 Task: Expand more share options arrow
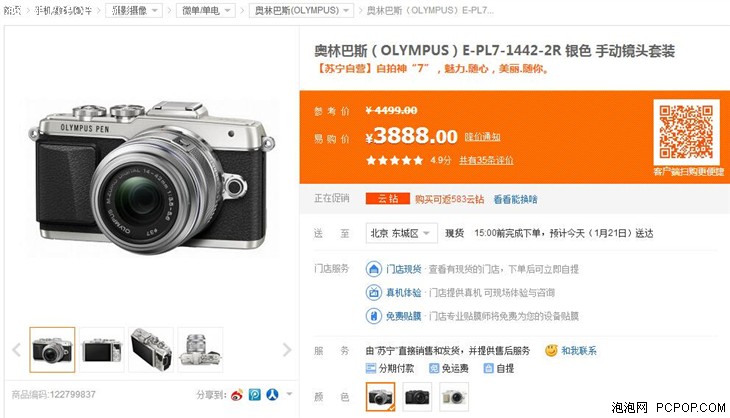(x=289, y=394)
